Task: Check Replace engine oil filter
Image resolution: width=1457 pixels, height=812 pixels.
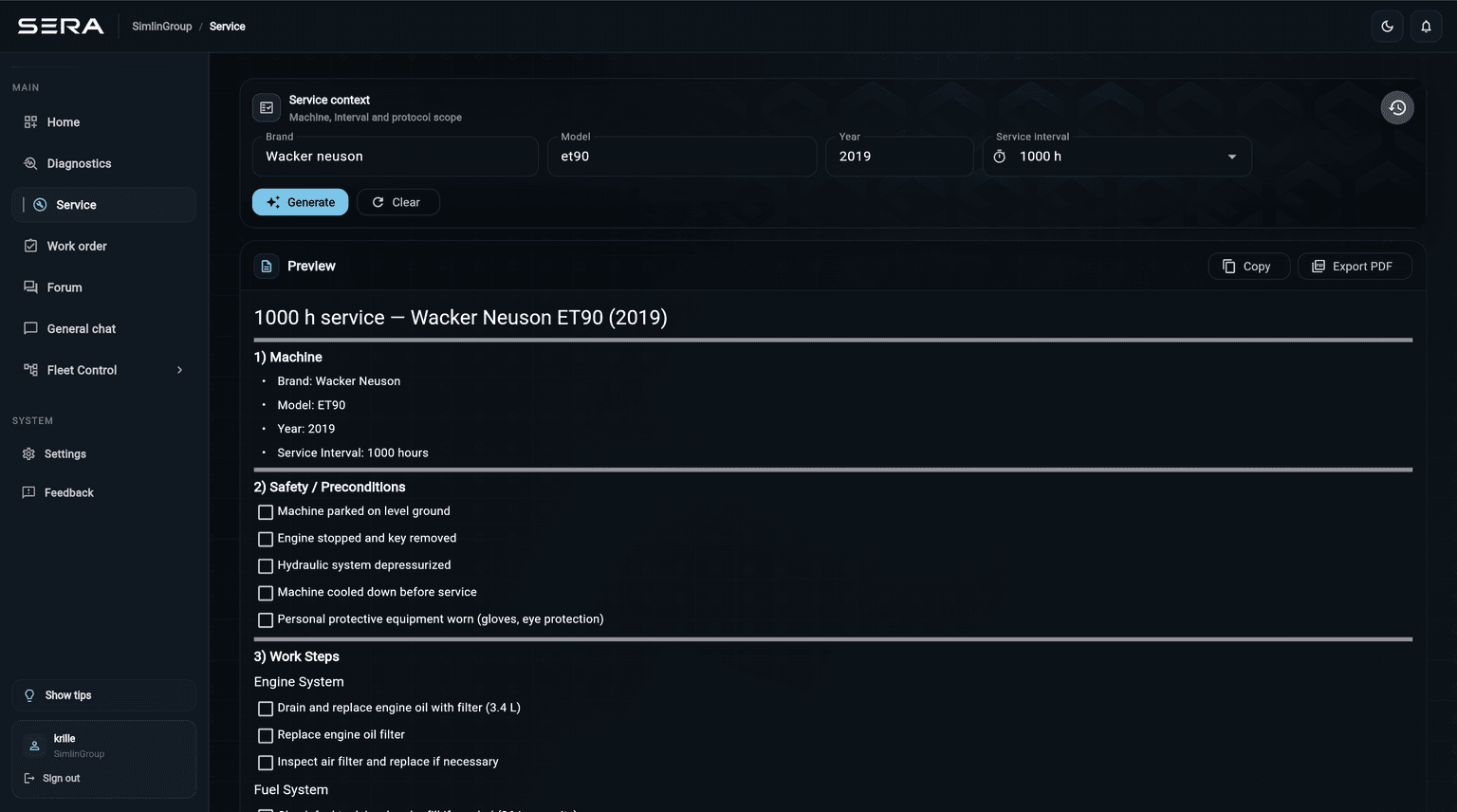Action: point(266,736)
